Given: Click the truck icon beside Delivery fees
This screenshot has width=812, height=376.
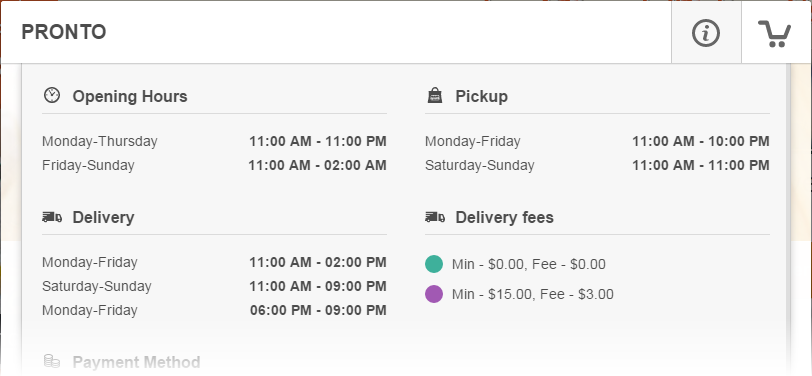Looking at the screenshot, I should tap(435, 217).
